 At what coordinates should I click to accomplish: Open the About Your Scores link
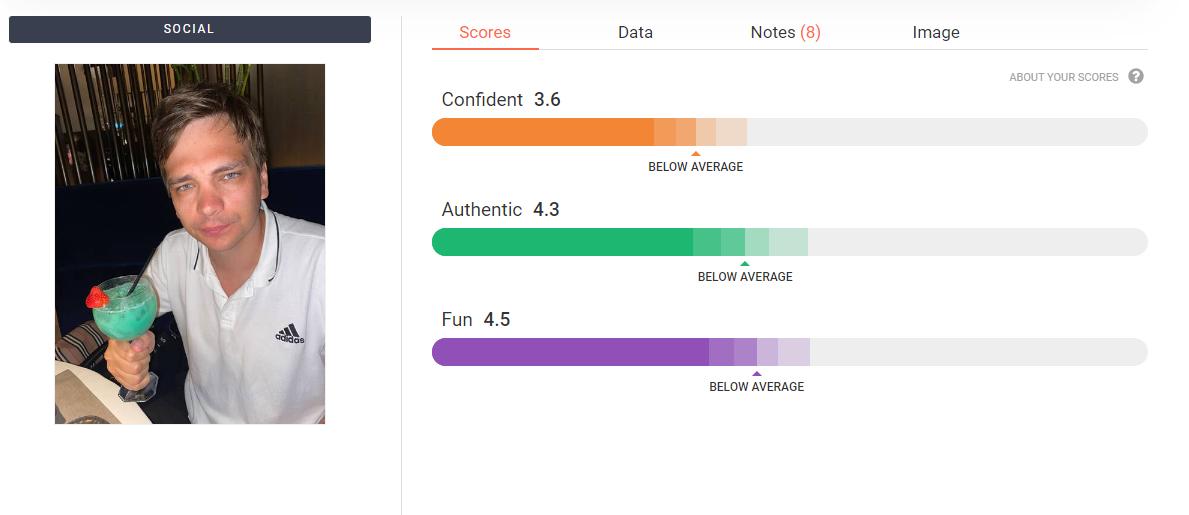[x=1063, y=77]
